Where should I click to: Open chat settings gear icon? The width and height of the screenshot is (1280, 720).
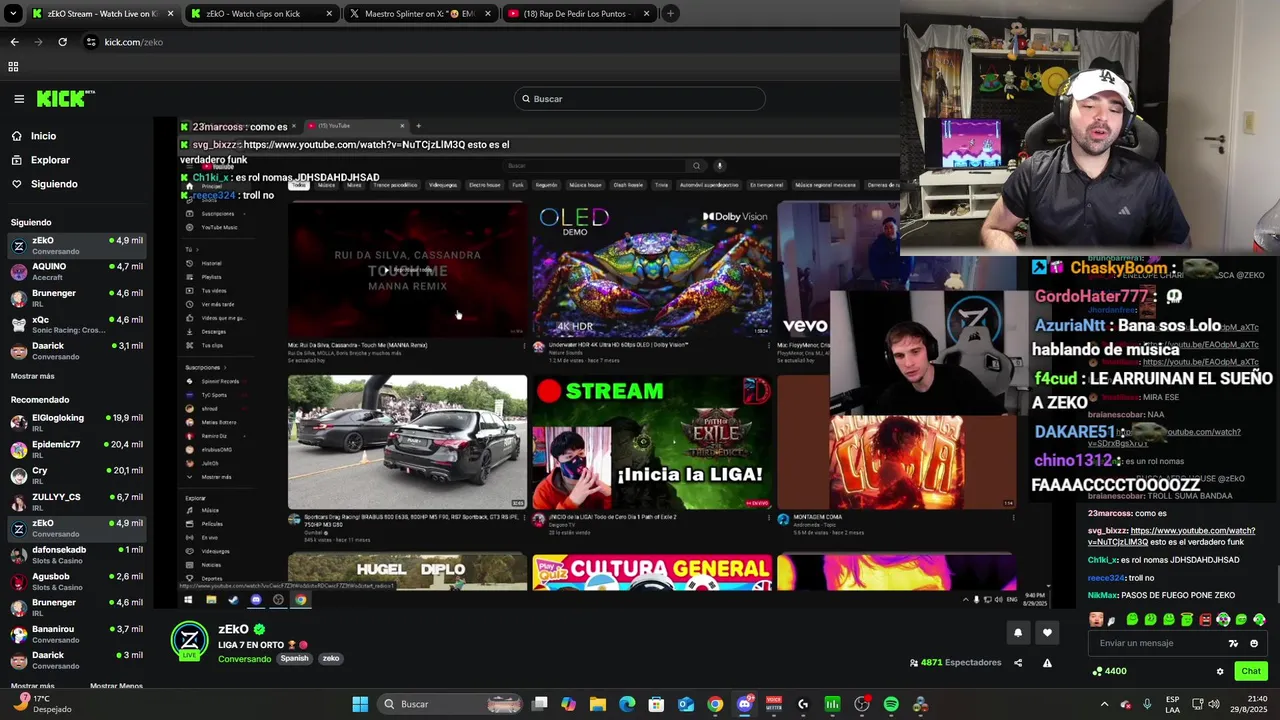[x=1220, y=671]
